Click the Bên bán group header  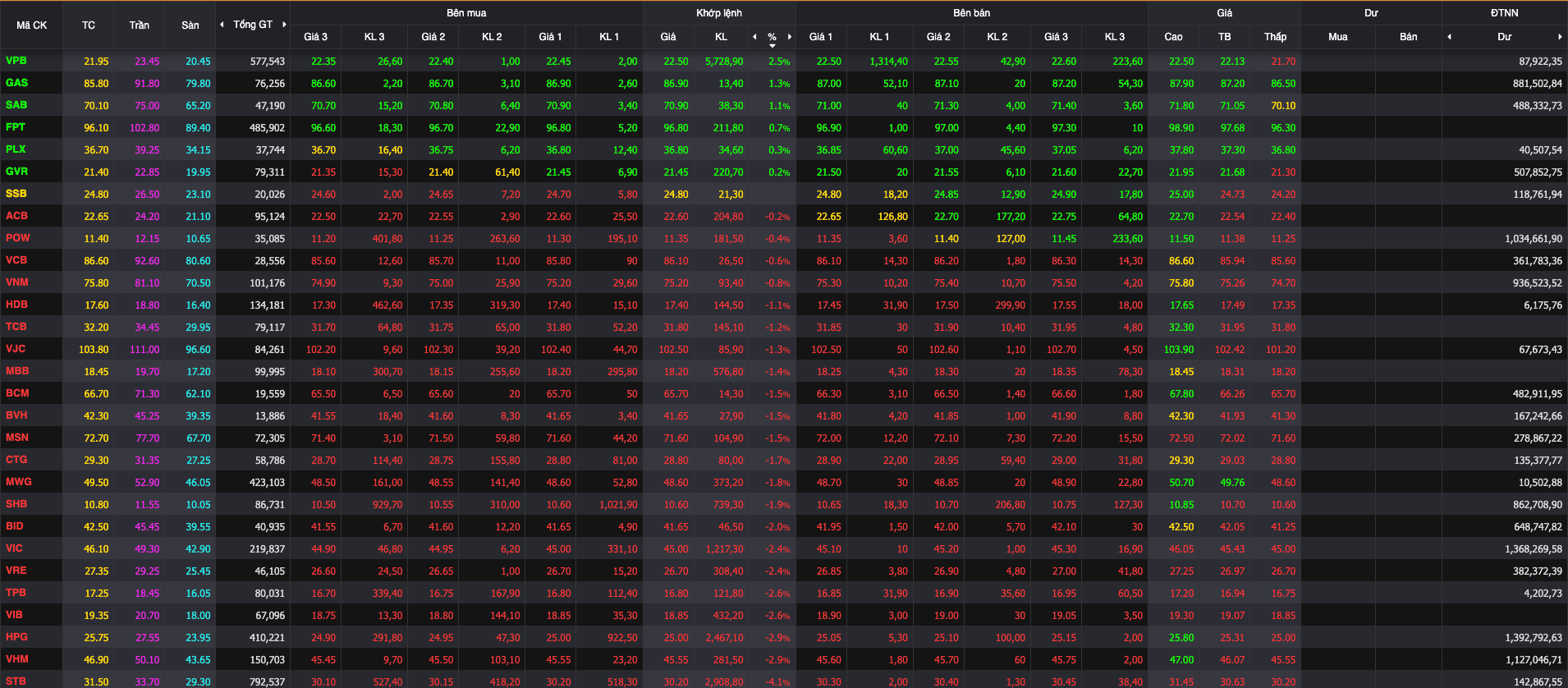pyautogui.click(x=972, y=13)
